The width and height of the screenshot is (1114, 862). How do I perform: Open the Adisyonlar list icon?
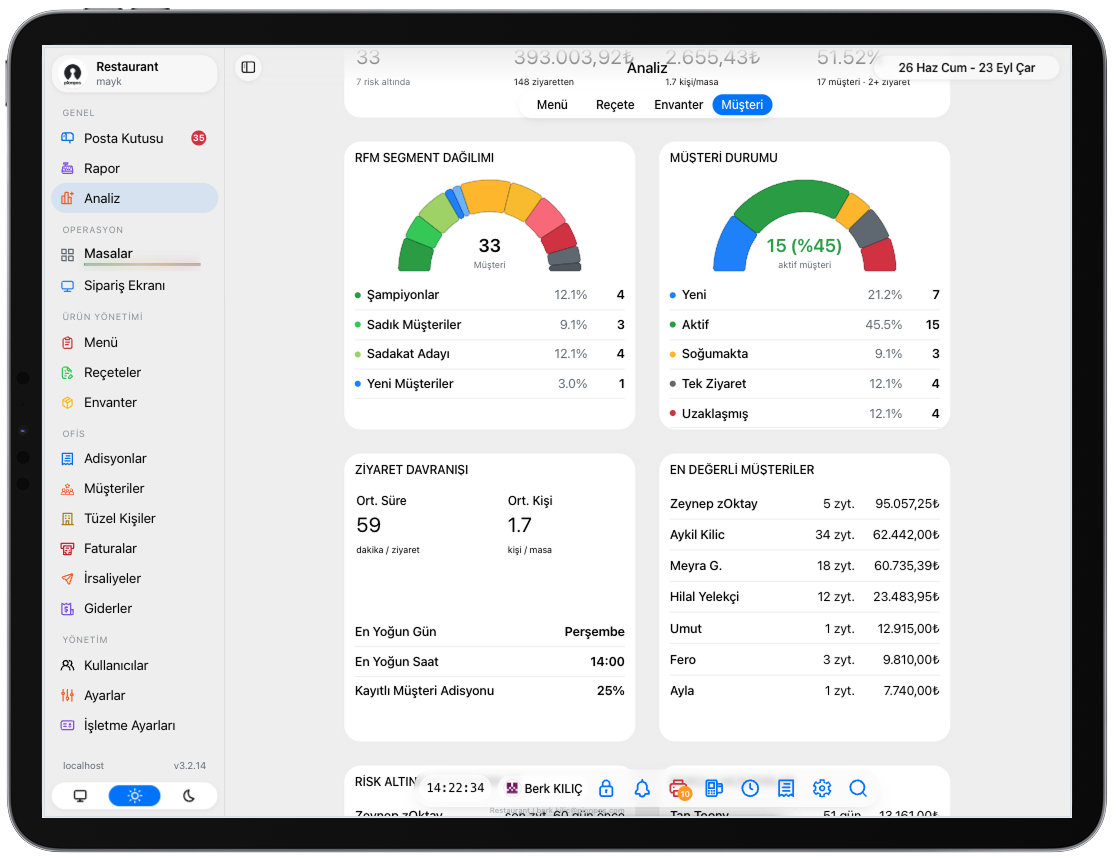pyautogui.click(x=67, y=458)
